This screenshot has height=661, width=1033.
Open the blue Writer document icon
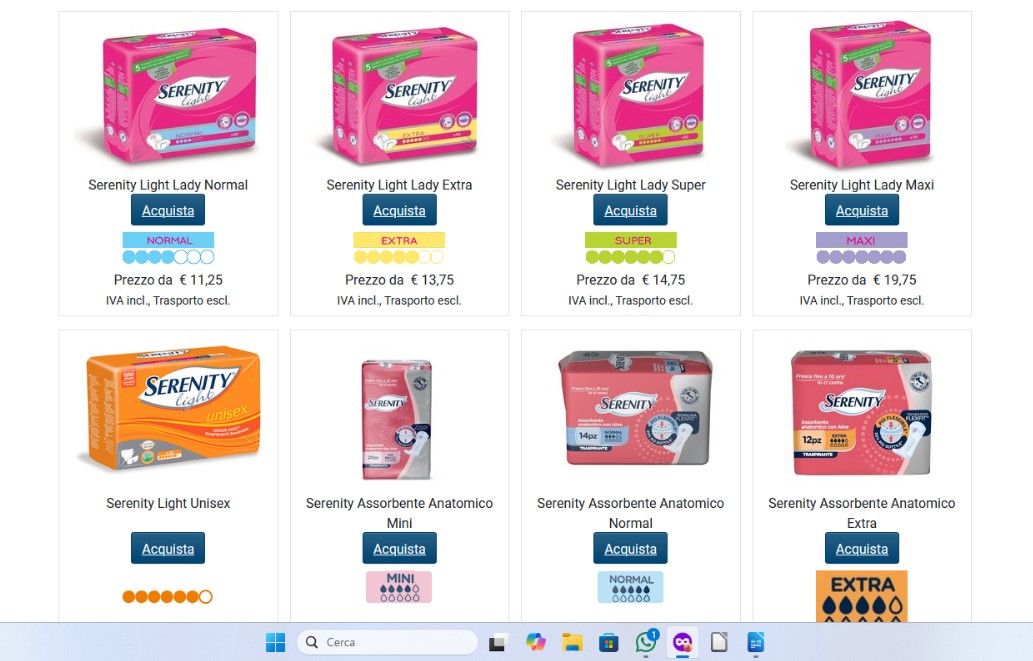pyautogui.click(x=756, y=642)
